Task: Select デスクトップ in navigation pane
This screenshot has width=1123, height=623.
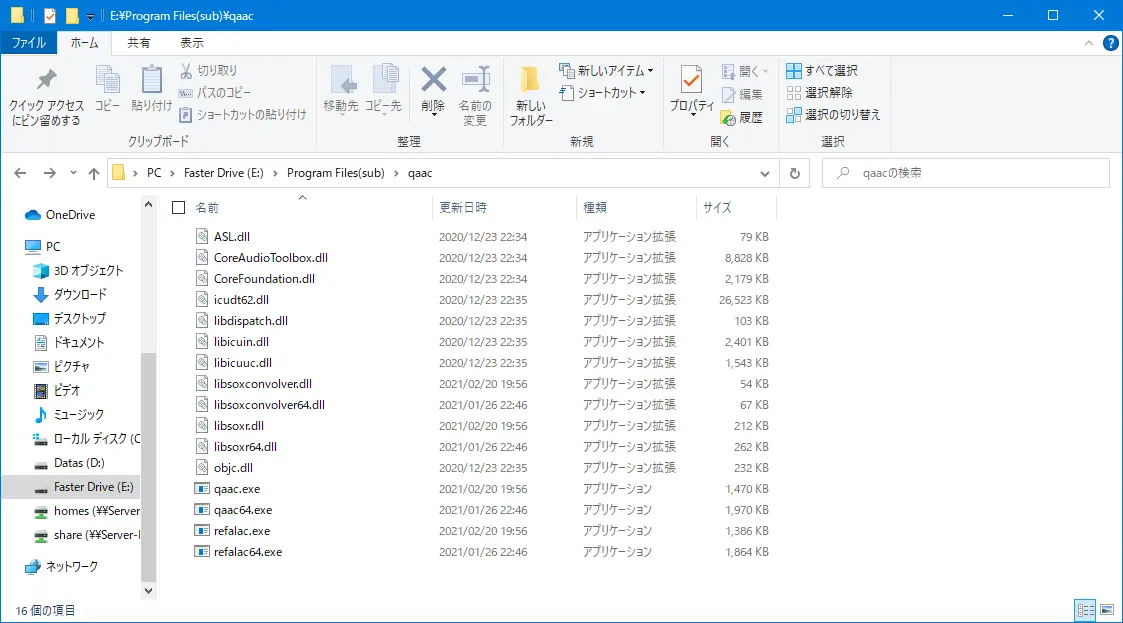Action: pos(79,319)
